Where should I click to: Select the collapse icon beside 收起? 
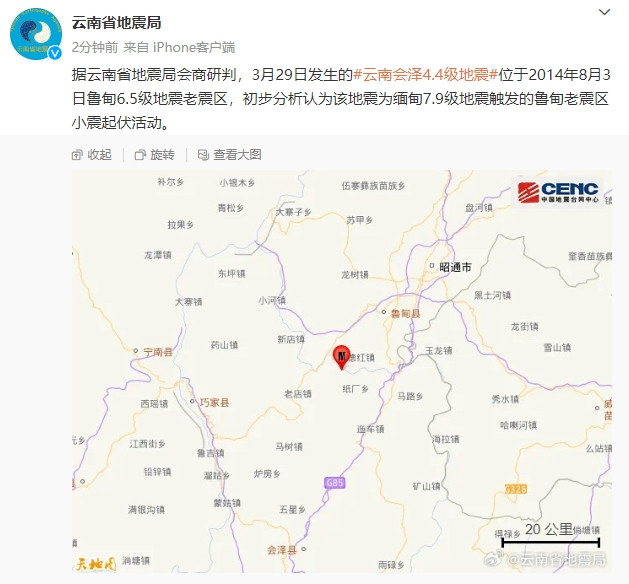[77, 155]
